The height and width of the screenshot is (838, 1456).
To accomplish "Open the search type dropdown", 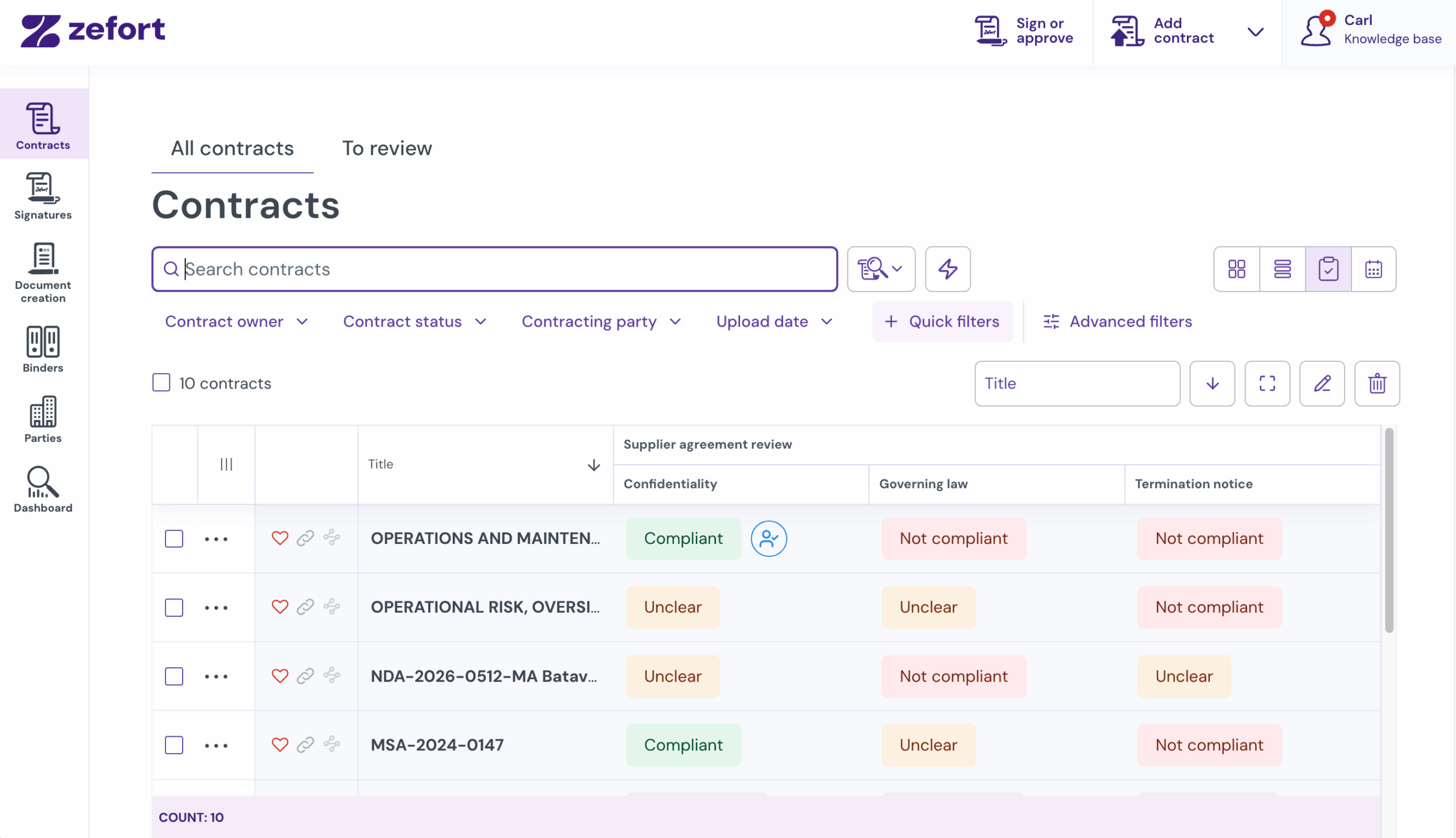I will click(881, 269).
